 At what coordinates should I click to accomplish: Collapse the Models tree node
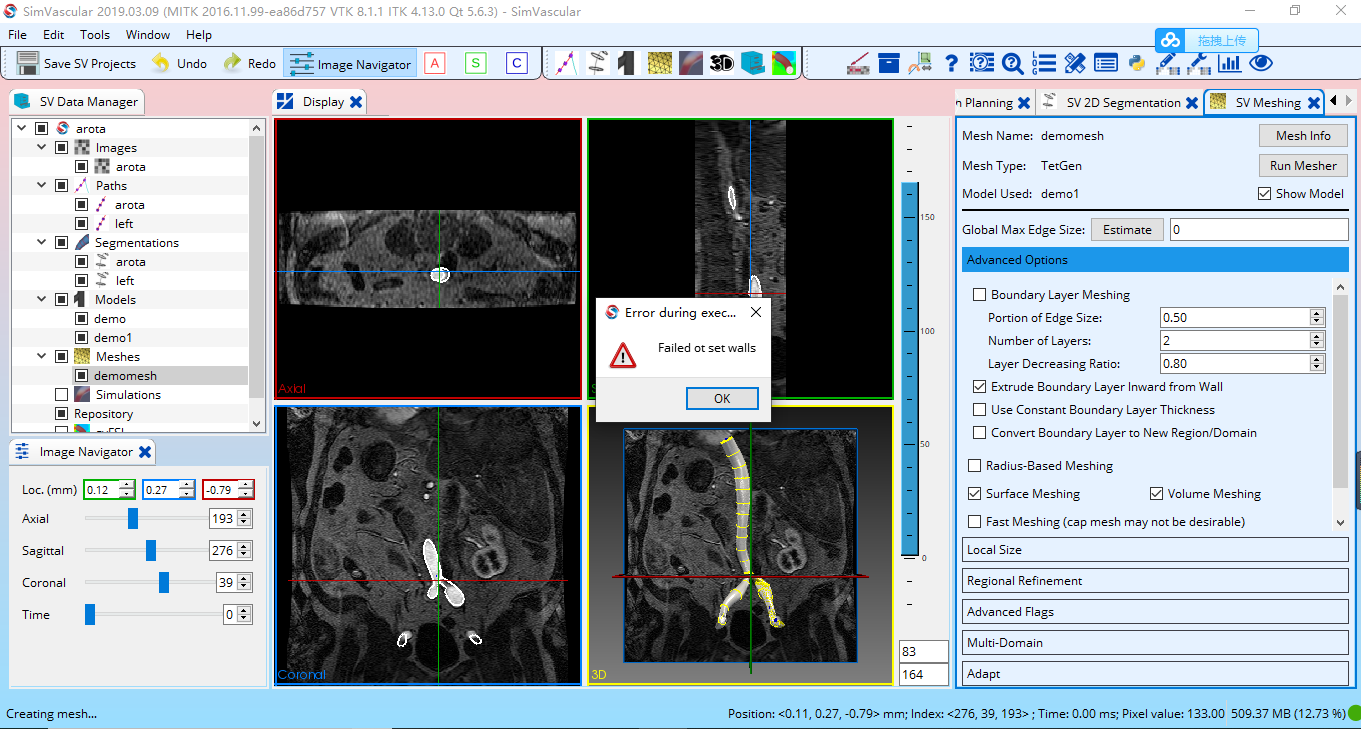(x=41, y=300)
